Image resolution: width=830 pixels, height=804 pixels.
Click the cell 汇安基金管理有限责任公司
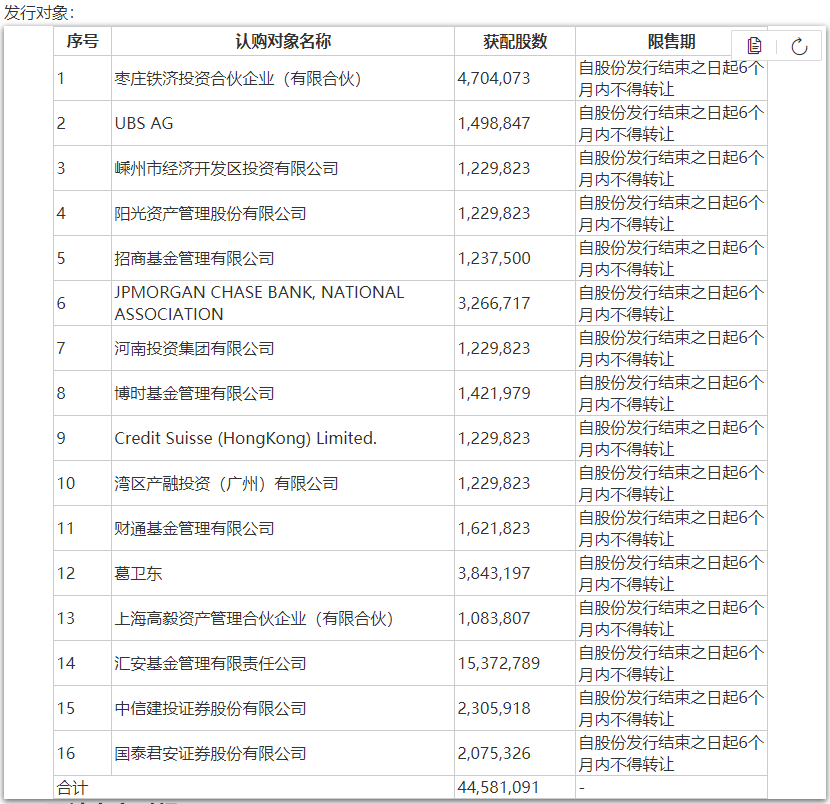283,663
